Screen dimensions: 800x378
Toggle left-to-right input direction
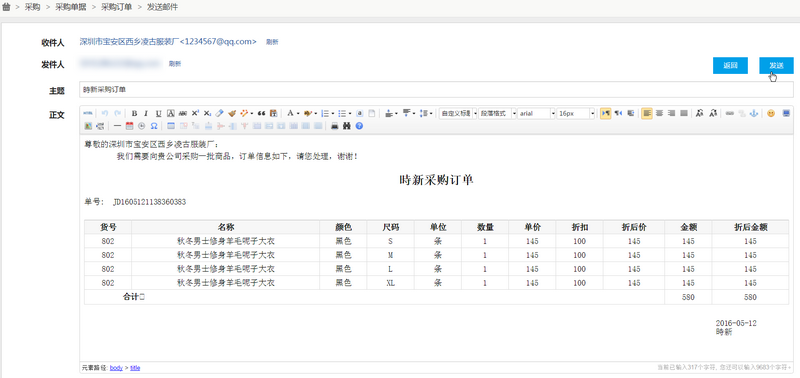point(606,113)
